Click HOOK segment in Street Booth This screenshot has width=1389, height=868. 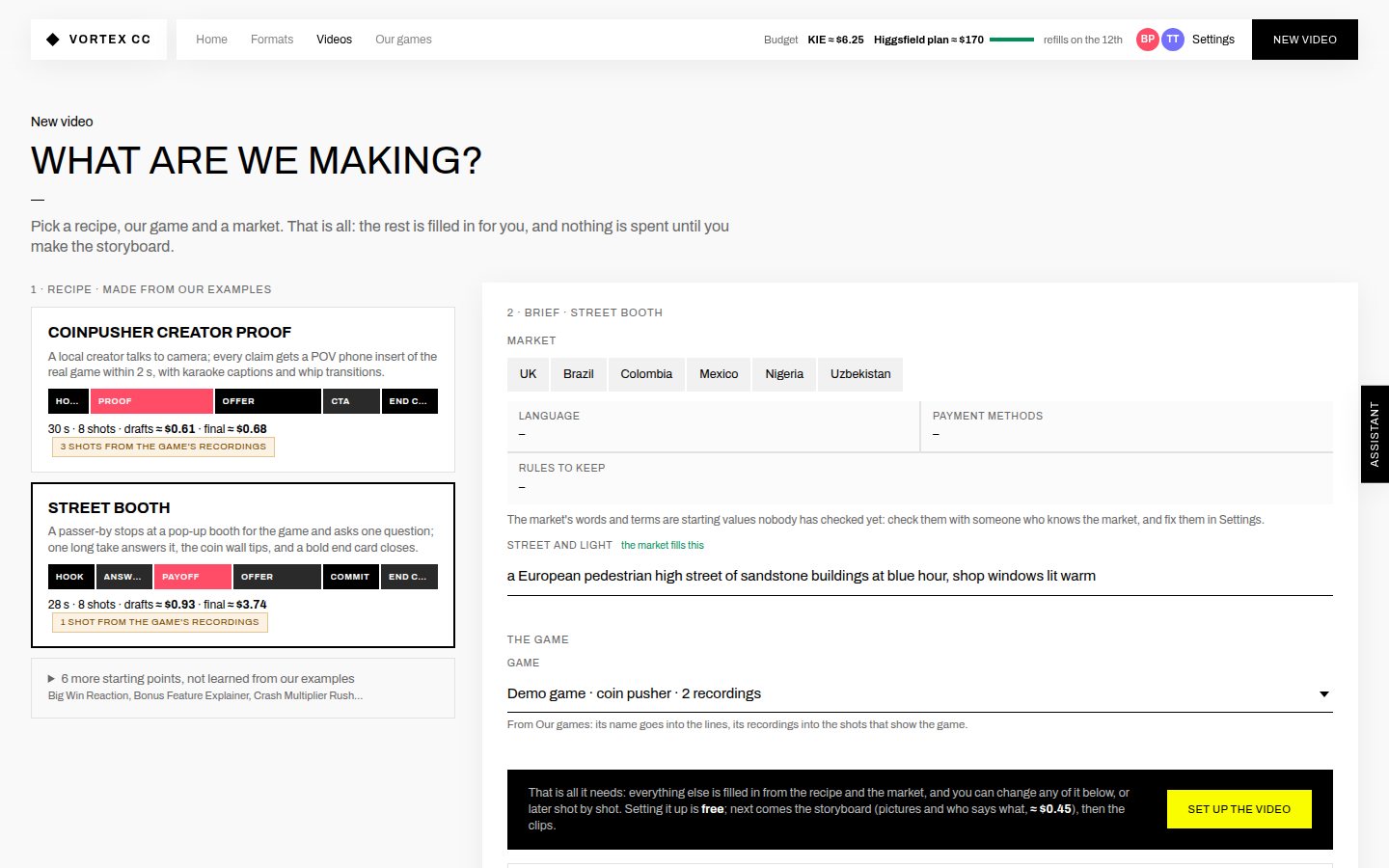[70, 577]
